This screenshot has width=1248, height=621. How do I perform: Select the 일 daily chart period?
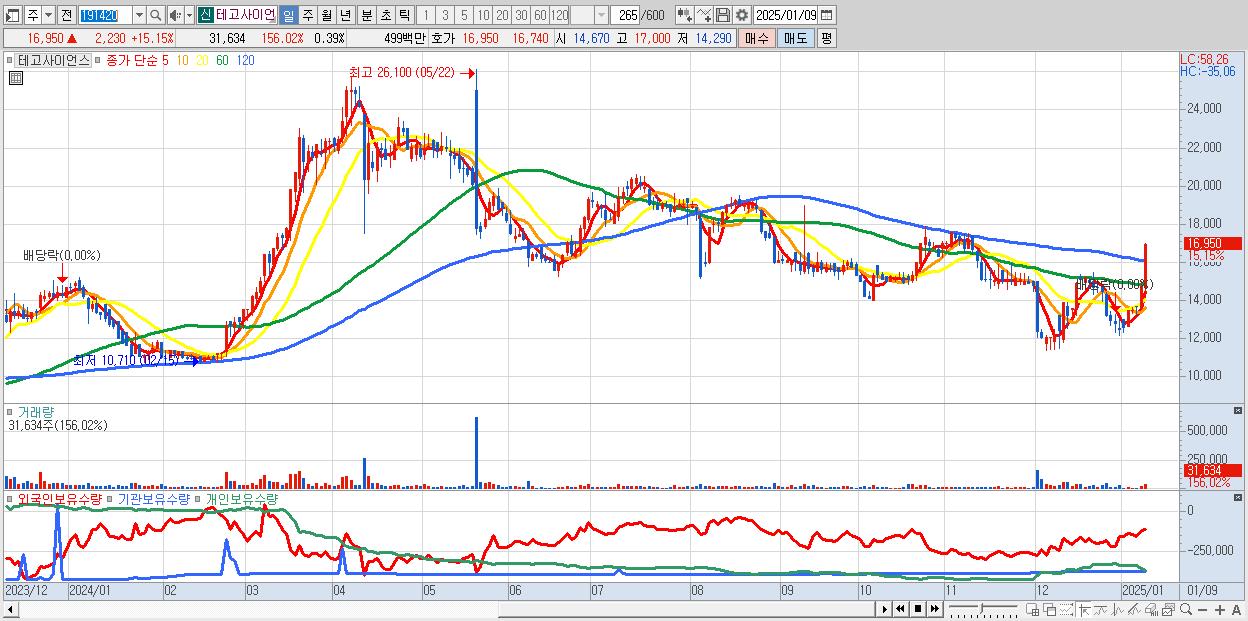[288, 15]
